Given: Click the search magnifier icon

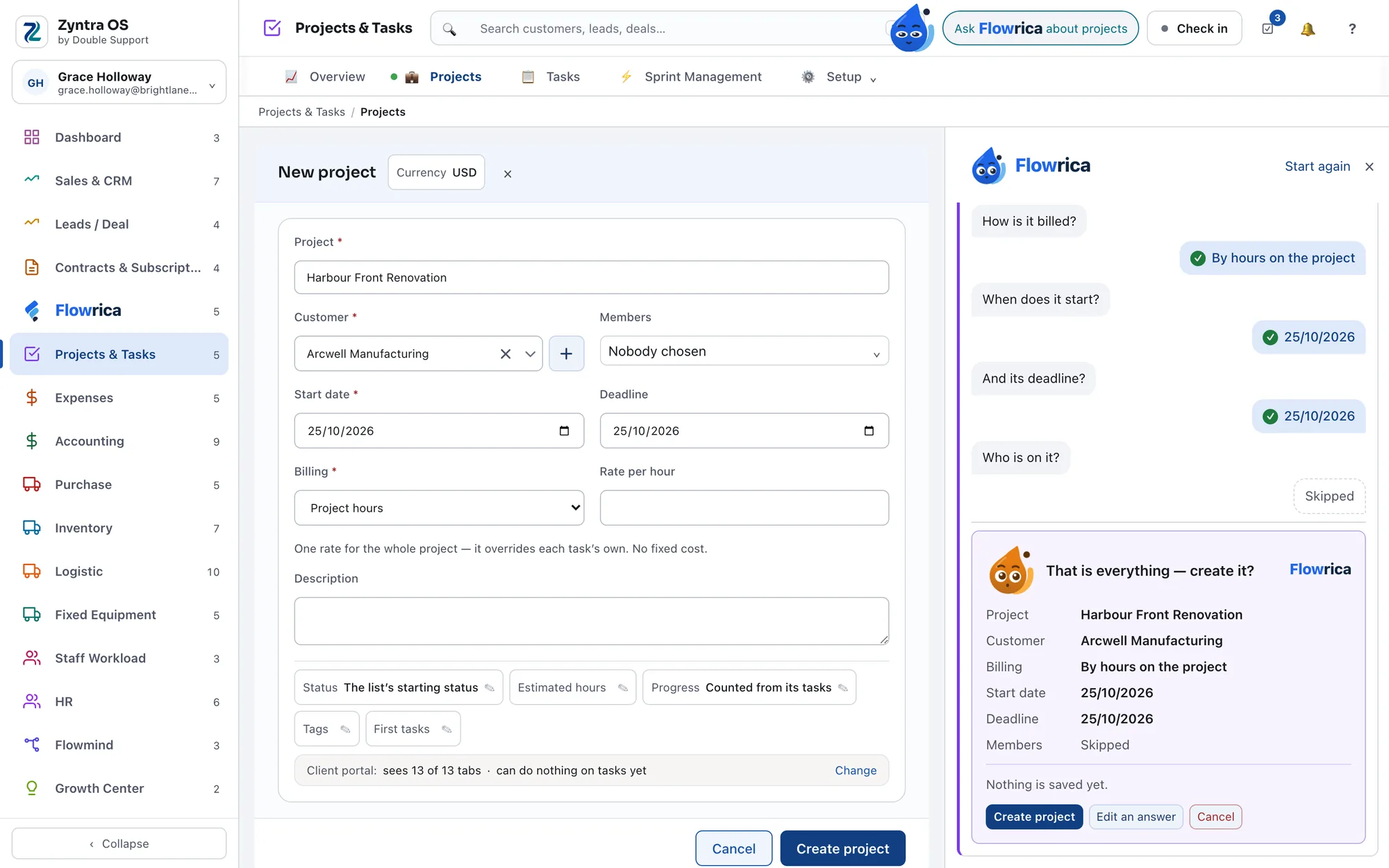Looking at the screenshot, I should click(x=449, y=29).
